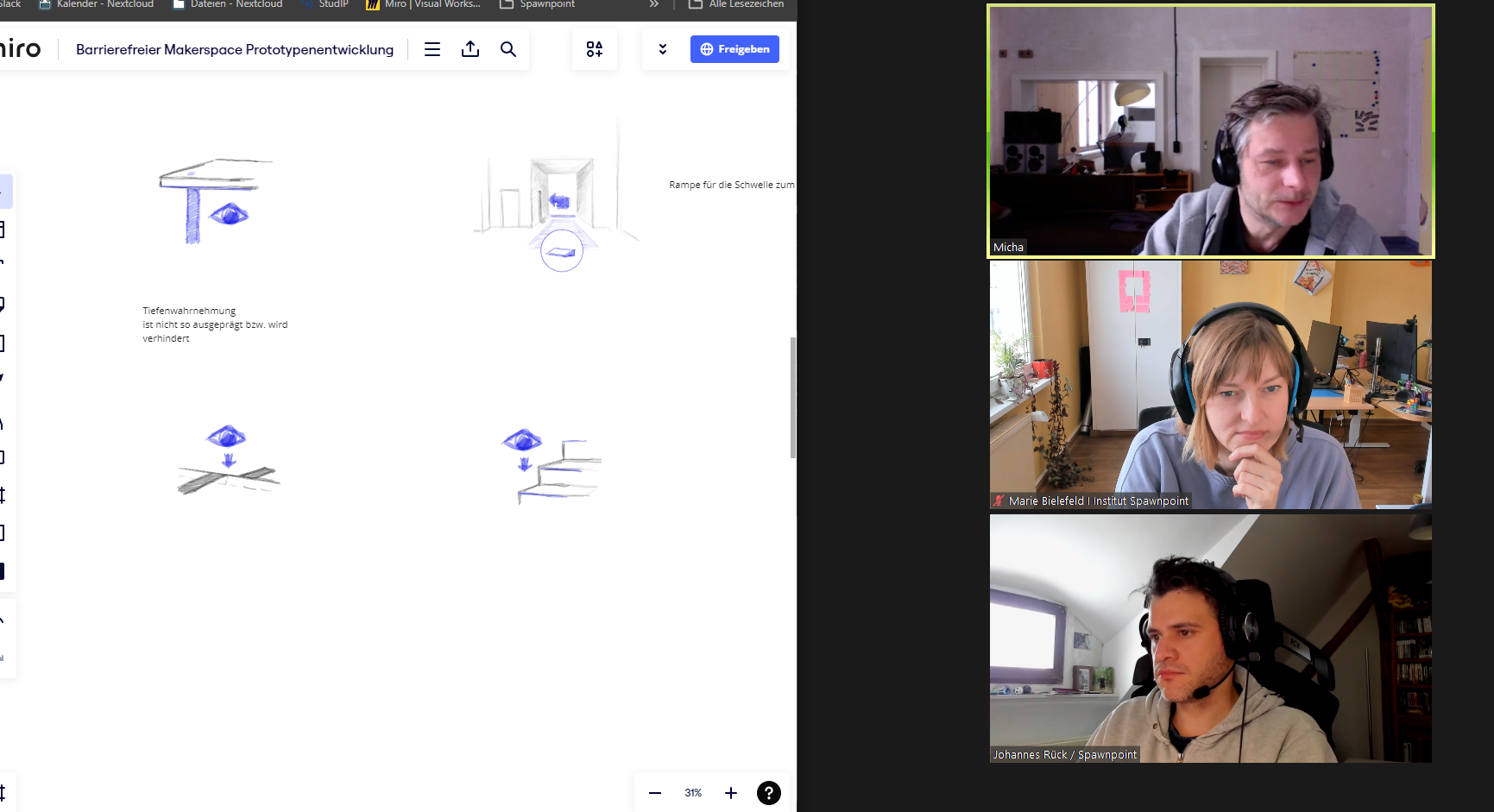Click the Freigeben share button
Image resolution: width=1494 pixels, height=812 pixels.
click(734, 49)
